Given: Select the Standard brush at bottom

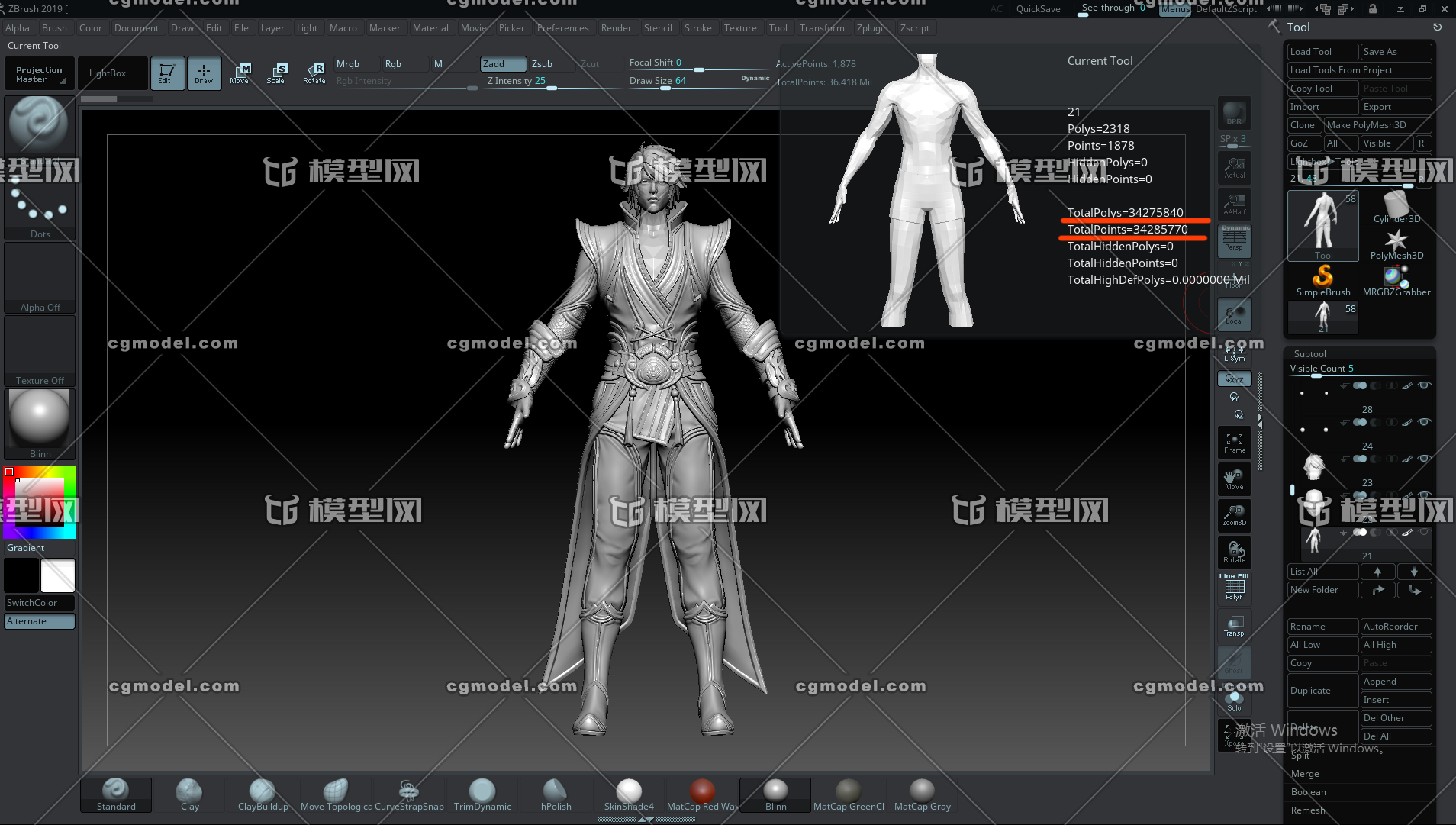Looking at the screenshot, I should (x=116, y=795).
